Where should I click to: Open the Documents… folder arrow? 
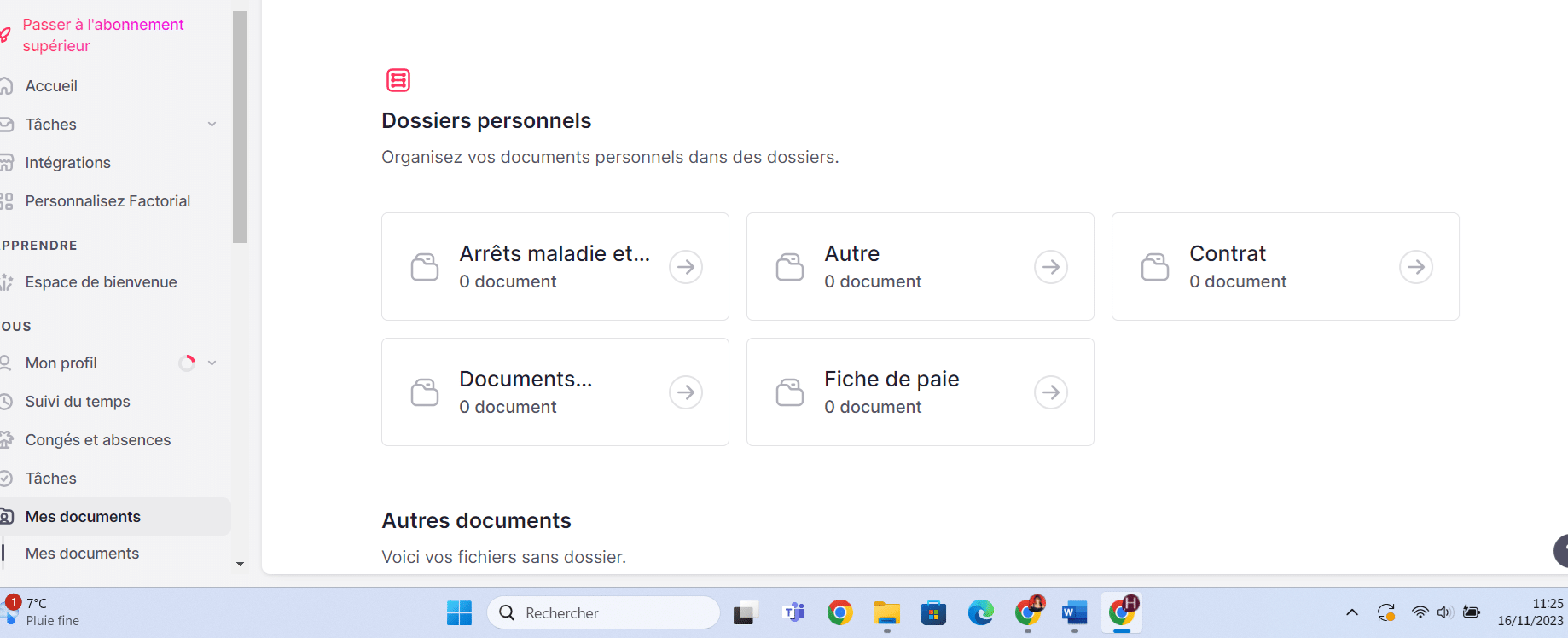click(x=686, y=392)
